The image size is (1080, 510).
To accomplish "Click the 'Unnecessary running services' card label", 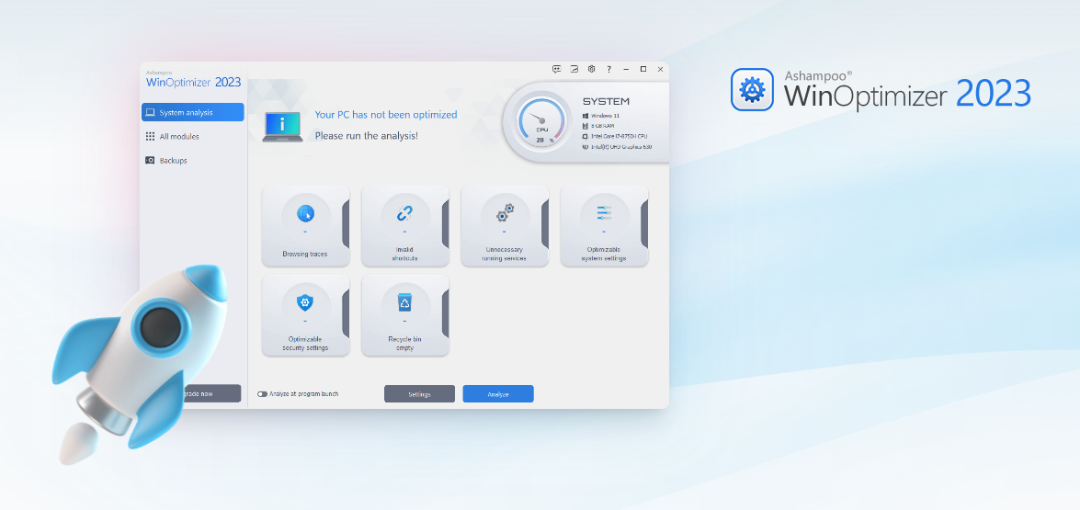I will 504,254.
